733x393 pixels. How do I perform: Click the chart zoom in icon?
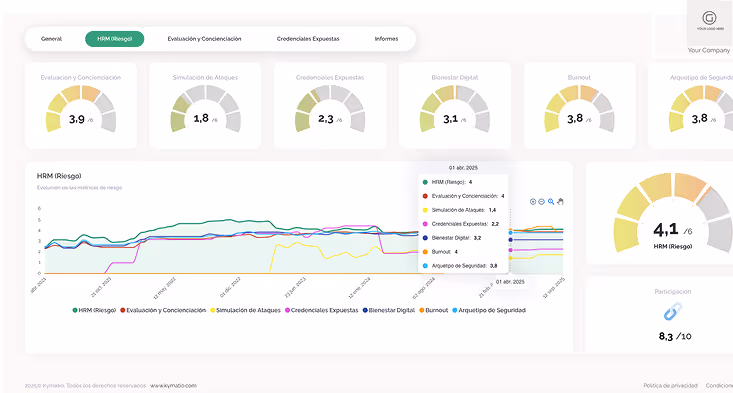[532, 201]
